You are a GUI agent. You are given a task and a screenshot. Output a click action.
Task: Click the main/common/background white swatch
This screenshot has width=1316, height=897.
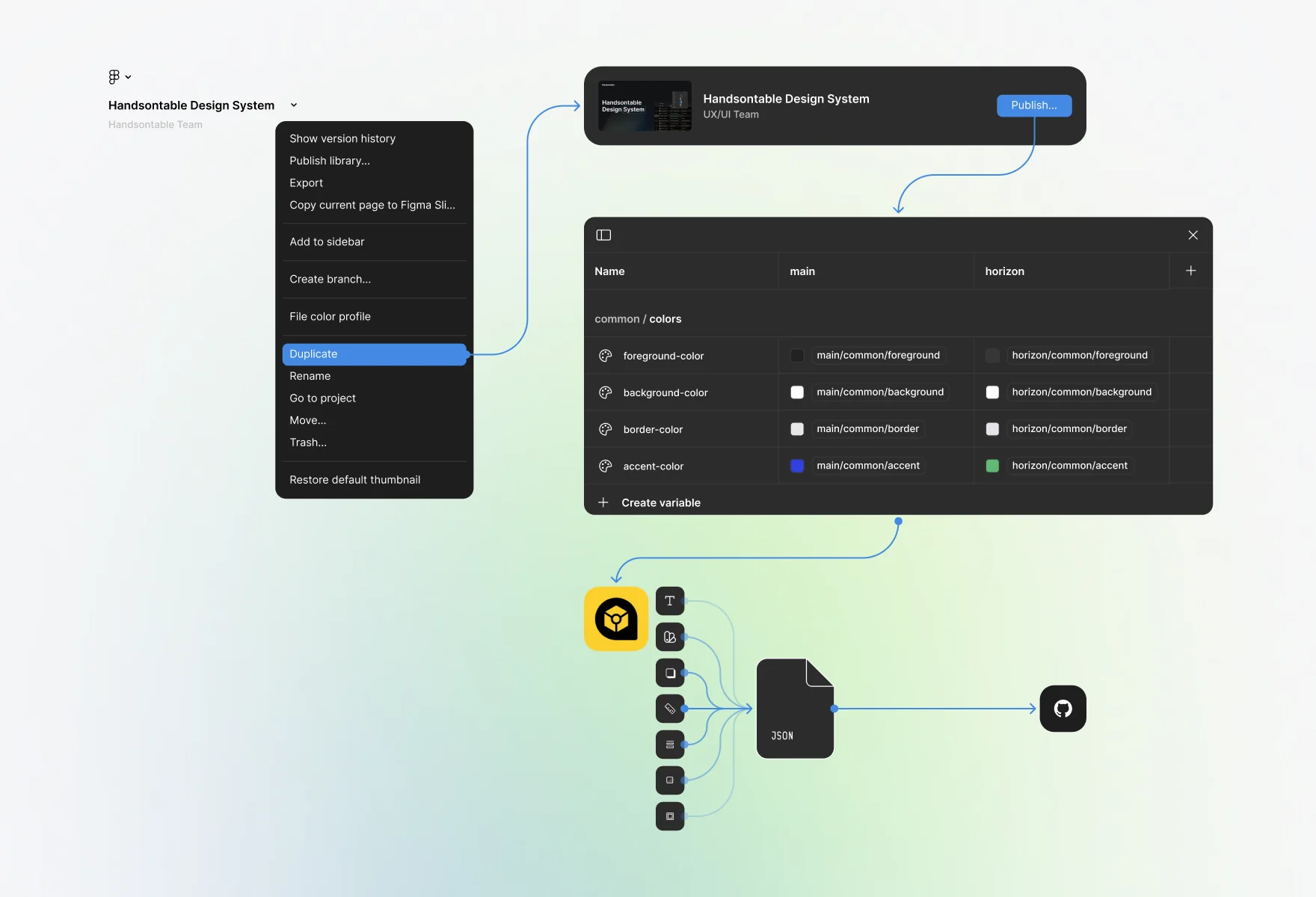click(x=797, y=392)
